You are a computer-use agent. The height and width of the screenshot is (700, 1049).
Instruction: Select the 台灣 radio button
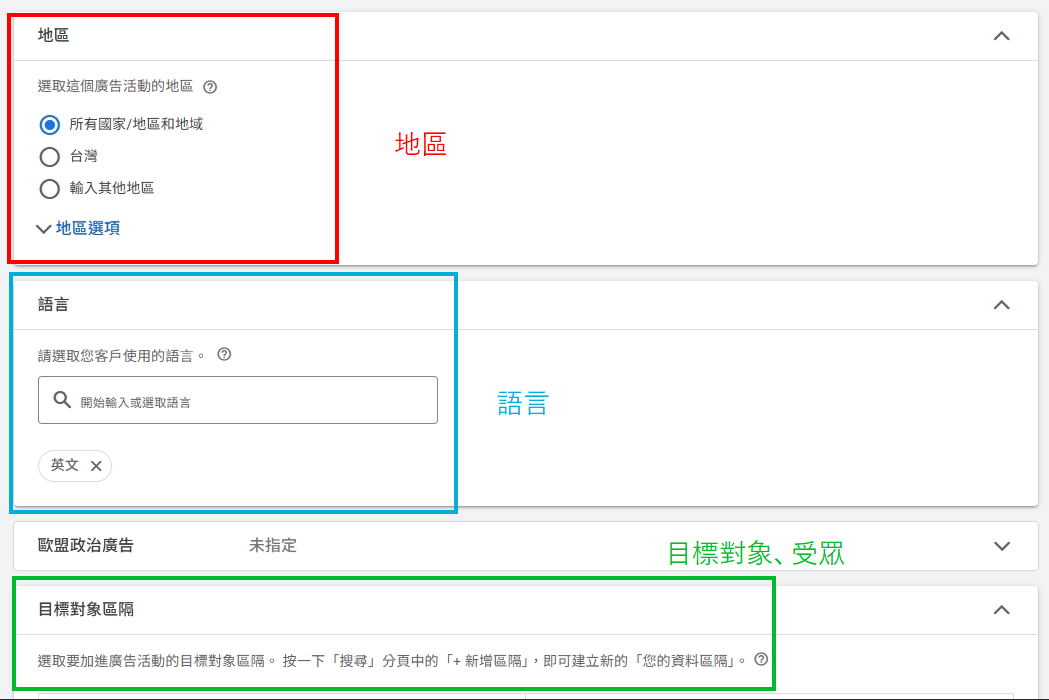[x=49, y=156]
